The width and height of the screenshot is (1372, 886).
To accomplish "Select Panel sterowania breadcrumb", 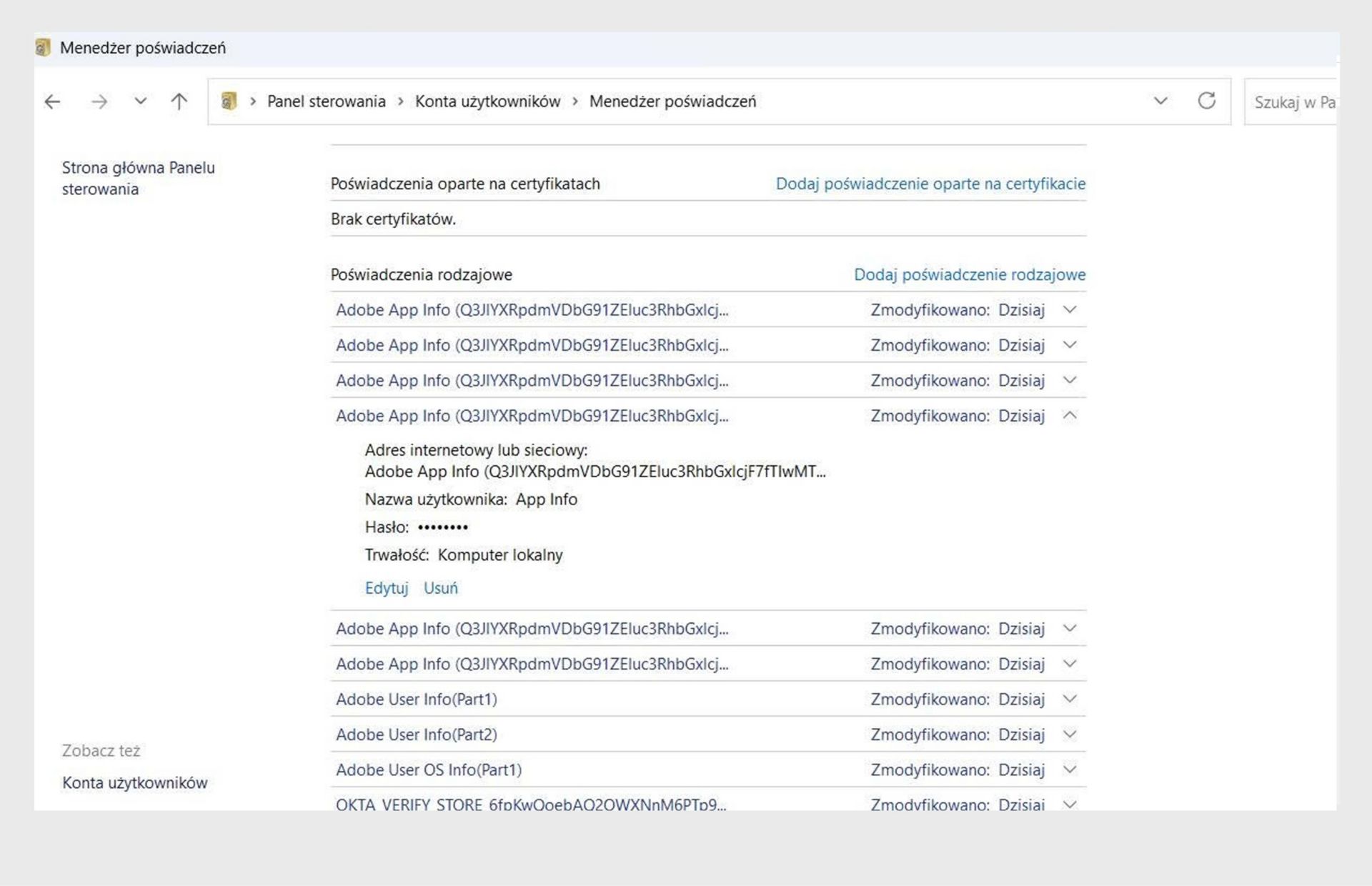I will click(x=326, y=101).
